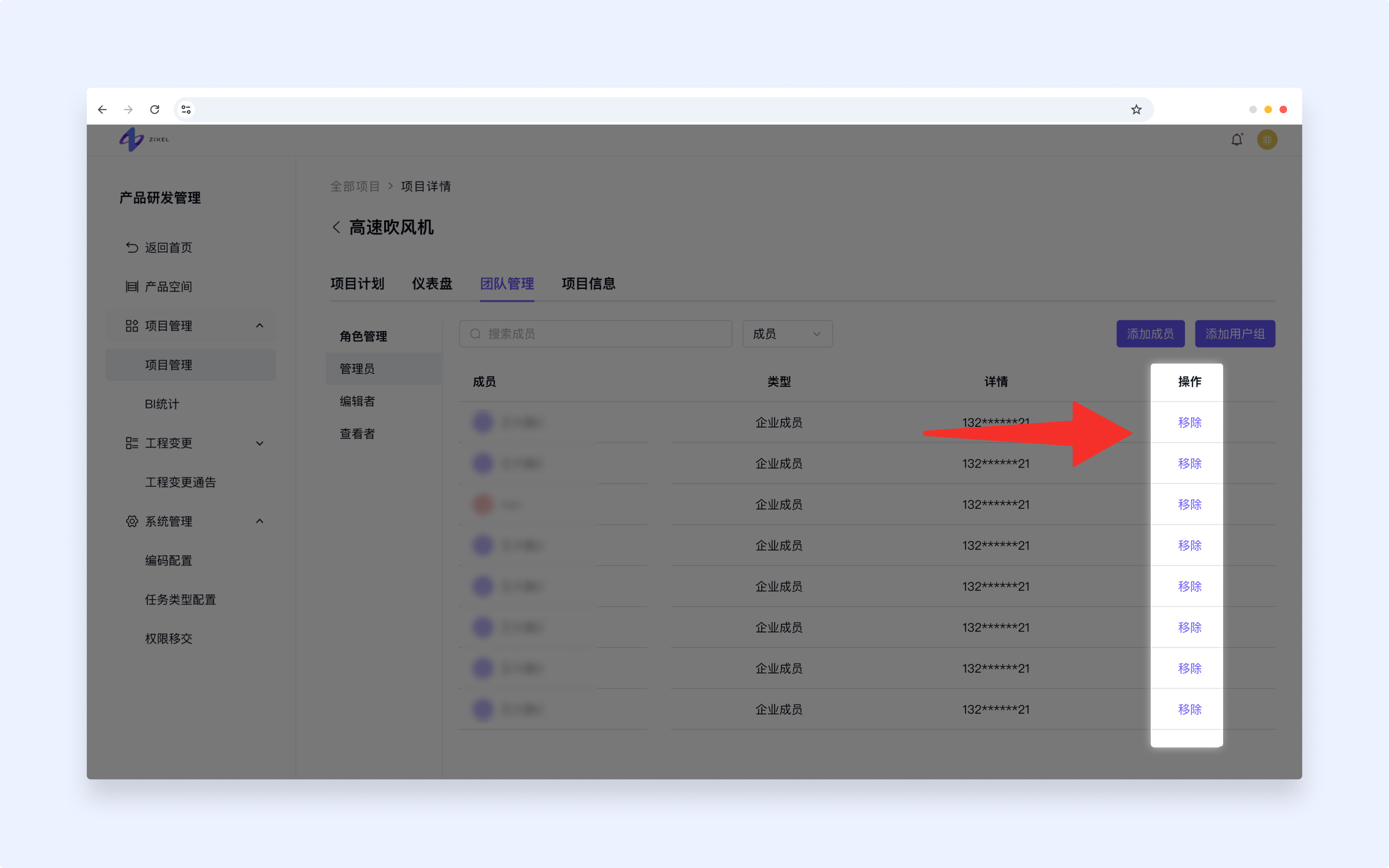Go back using arrow beside 高速吹风机
The width and height of the screenshot is (1389, 868).
pos(336,227)
